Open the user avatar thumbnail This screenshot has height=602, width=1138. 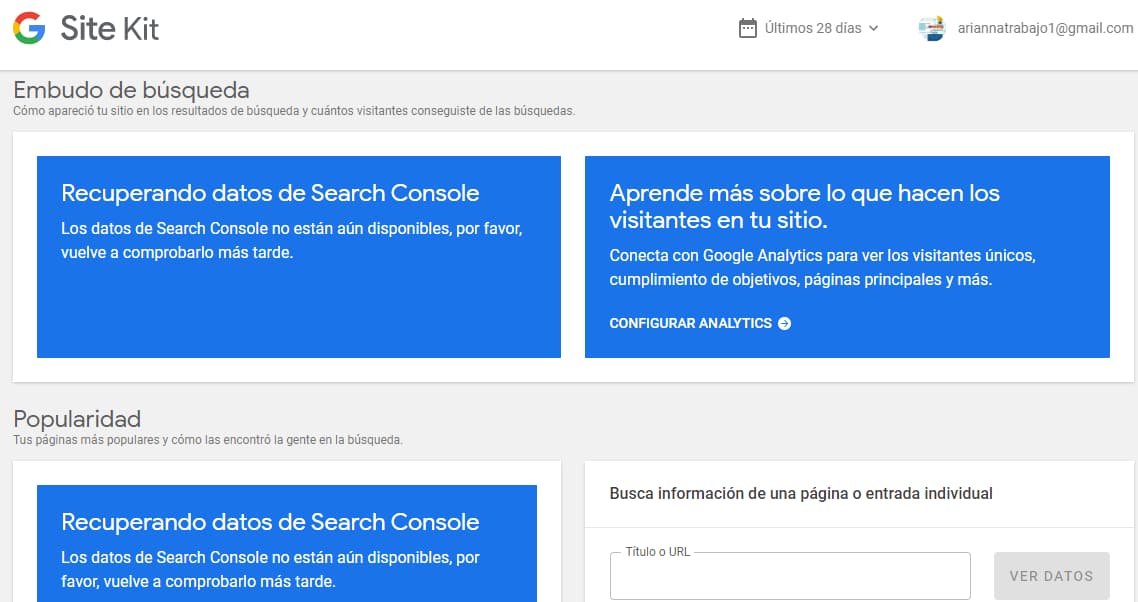(x=931, y=28)
